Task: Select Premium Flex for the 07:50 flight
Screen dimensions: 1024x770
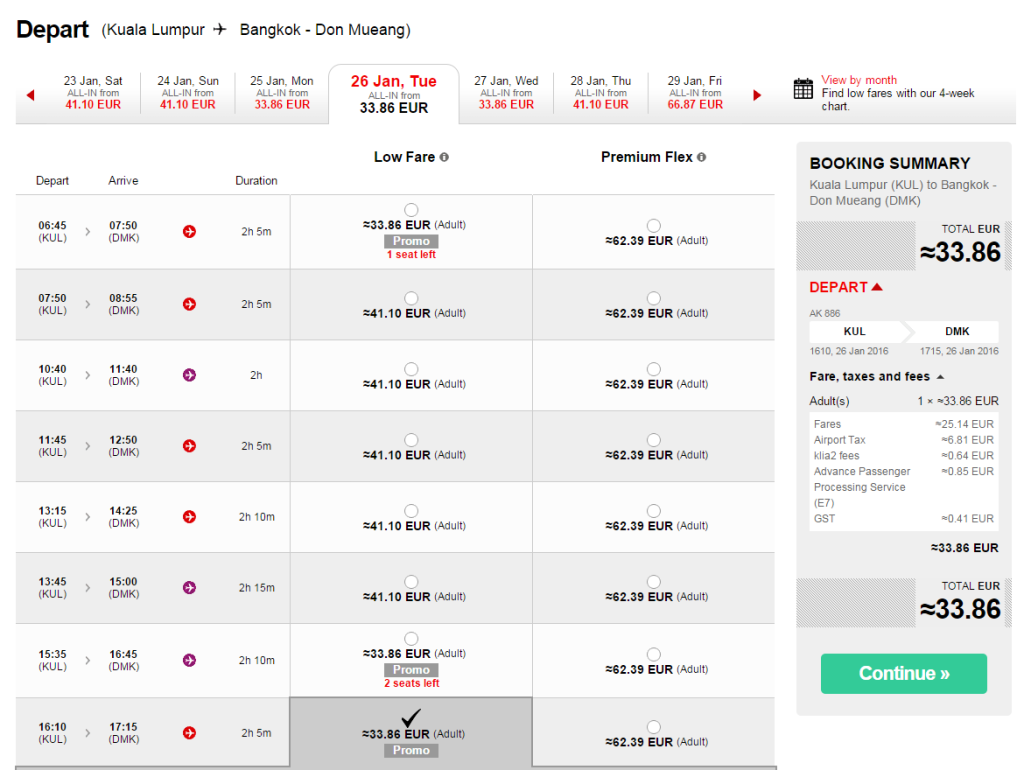Action: point(653,298)
